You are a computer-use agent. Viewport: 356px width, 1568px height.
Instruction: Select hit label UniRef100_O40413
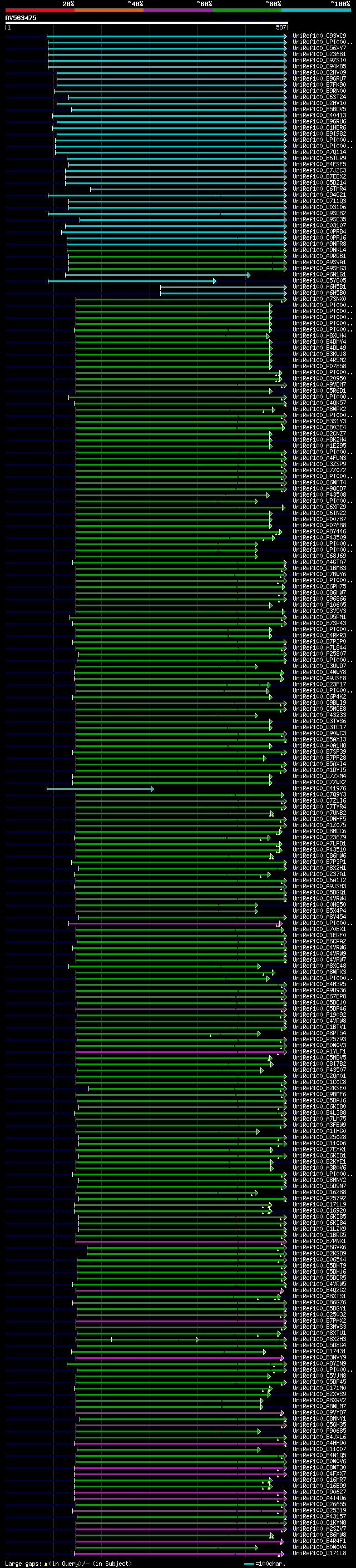pyautogui.click(x=319, y=116)
